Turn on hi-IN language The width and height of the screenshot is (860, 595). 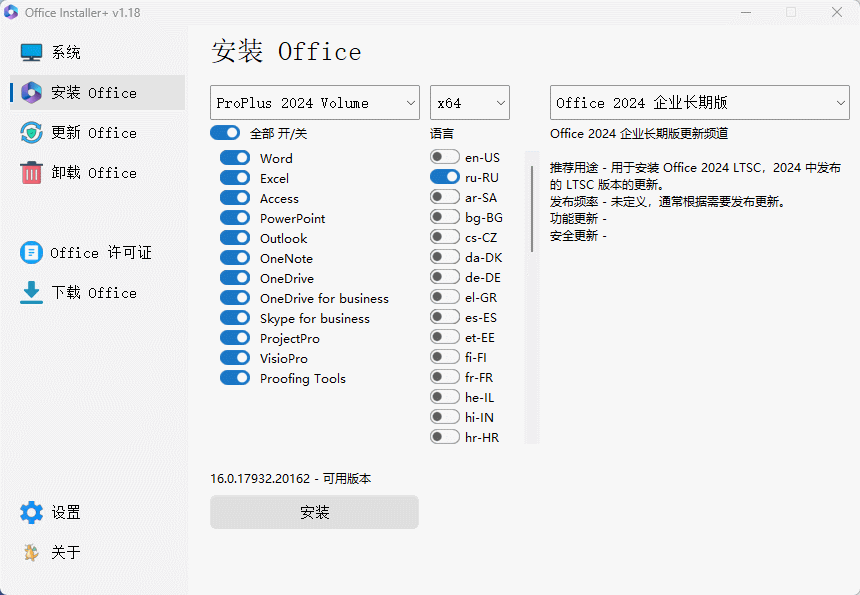click(445, 417)
